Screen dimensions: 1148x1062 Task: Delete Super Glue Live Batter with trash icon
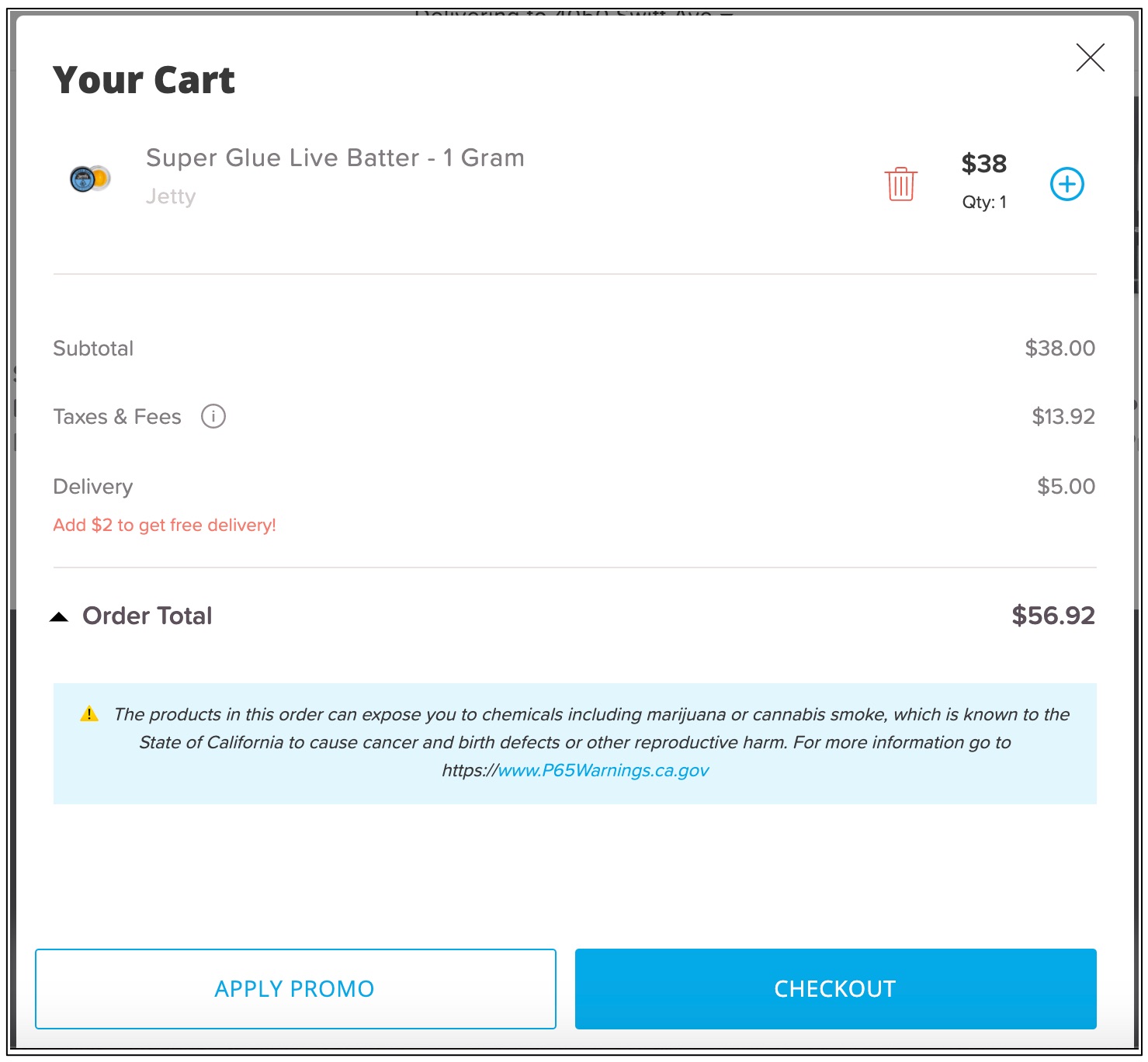900,184
